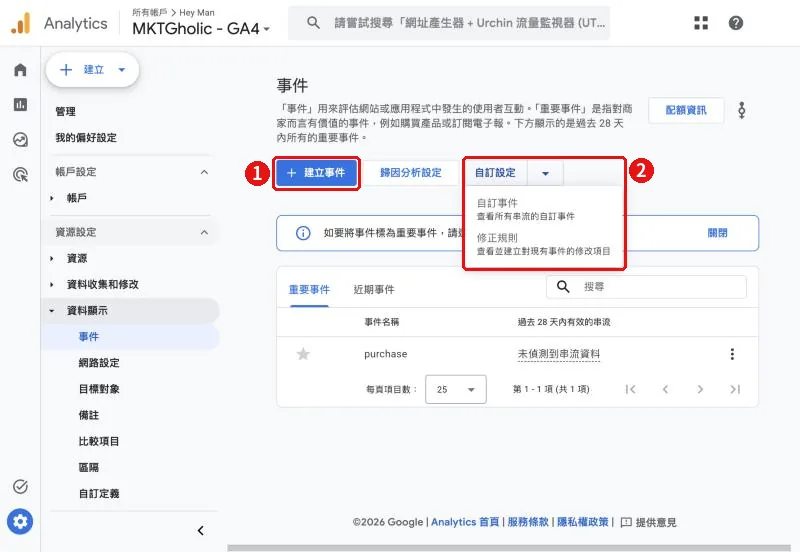Open the 服務條款 footer link
Viewport: 800px width, 552px height.
tap(528, 522)
